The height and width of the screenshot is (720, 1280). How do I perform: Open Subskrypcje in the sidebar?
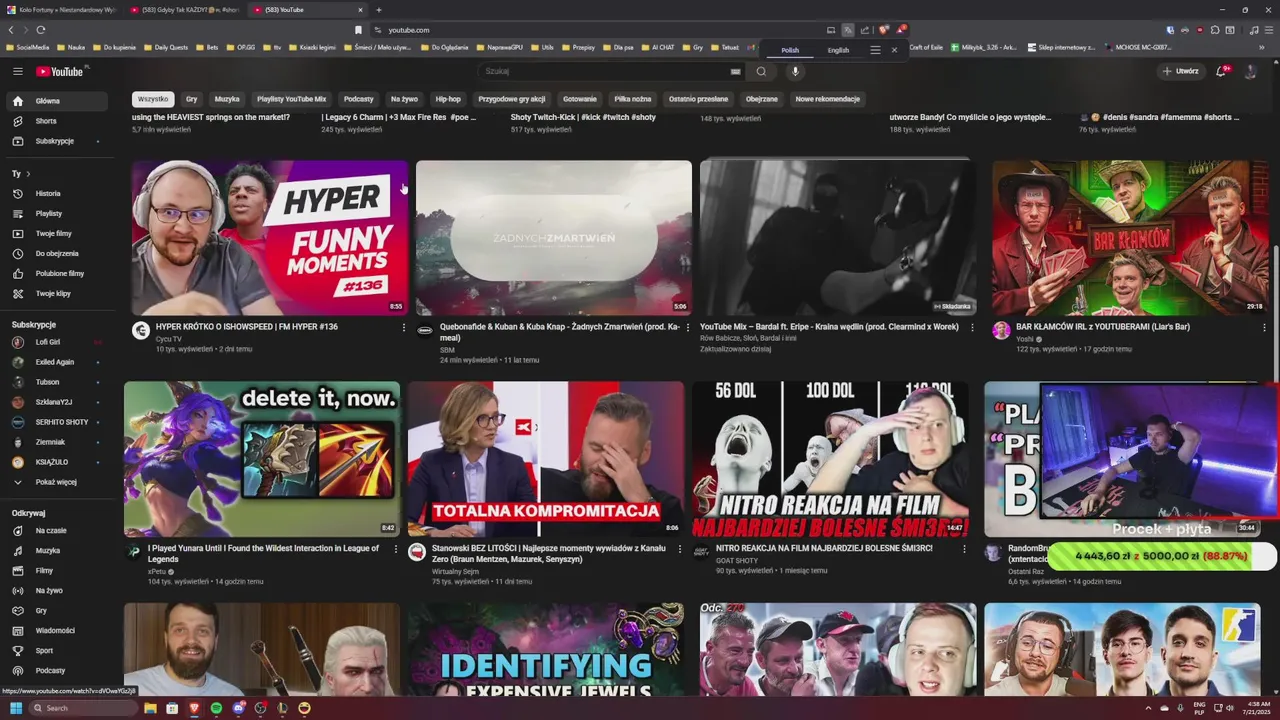coord(55,141)
